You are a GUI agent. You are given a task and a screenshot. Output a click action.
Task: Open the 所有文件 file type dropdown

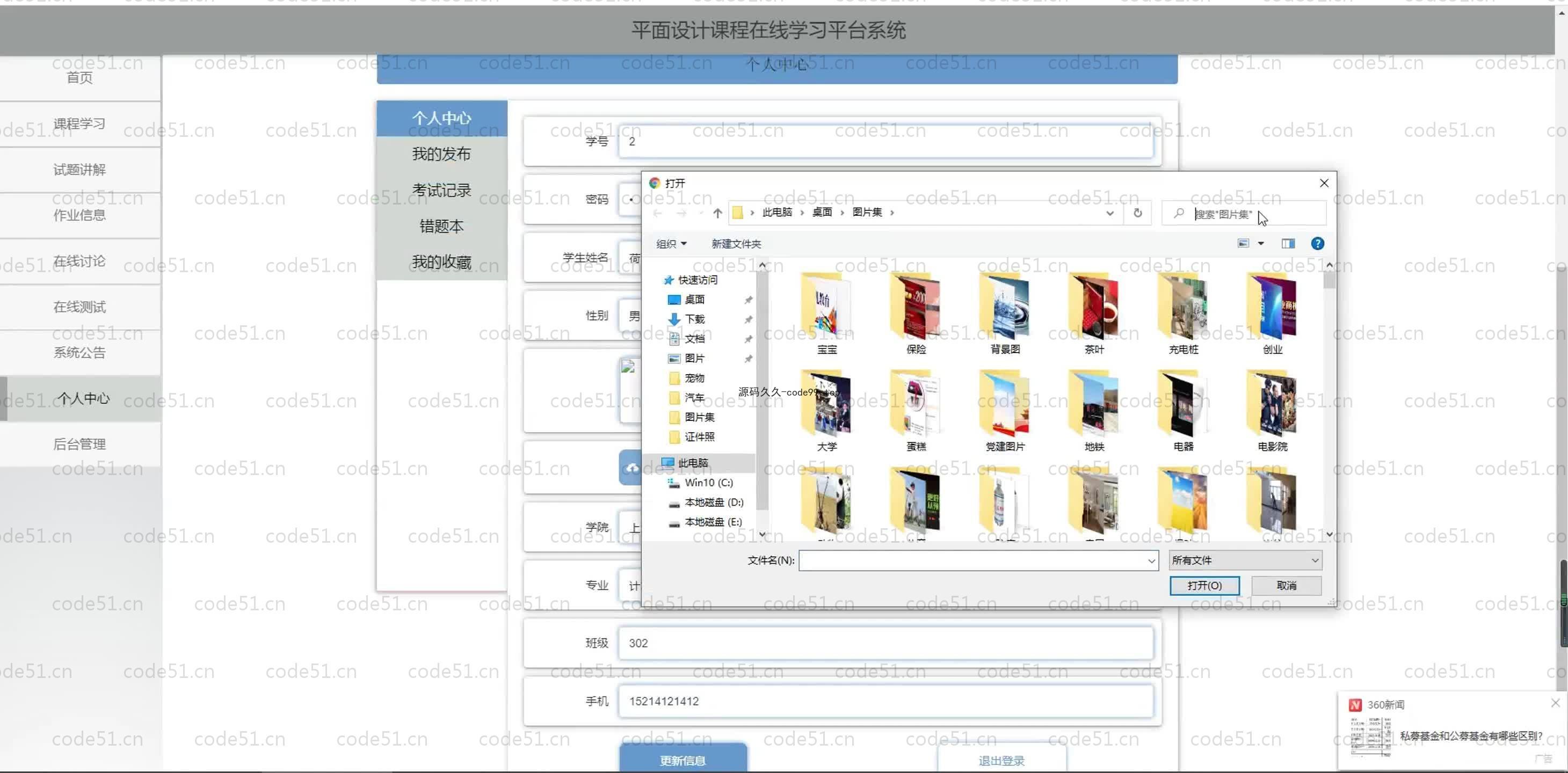point(1314,560)
